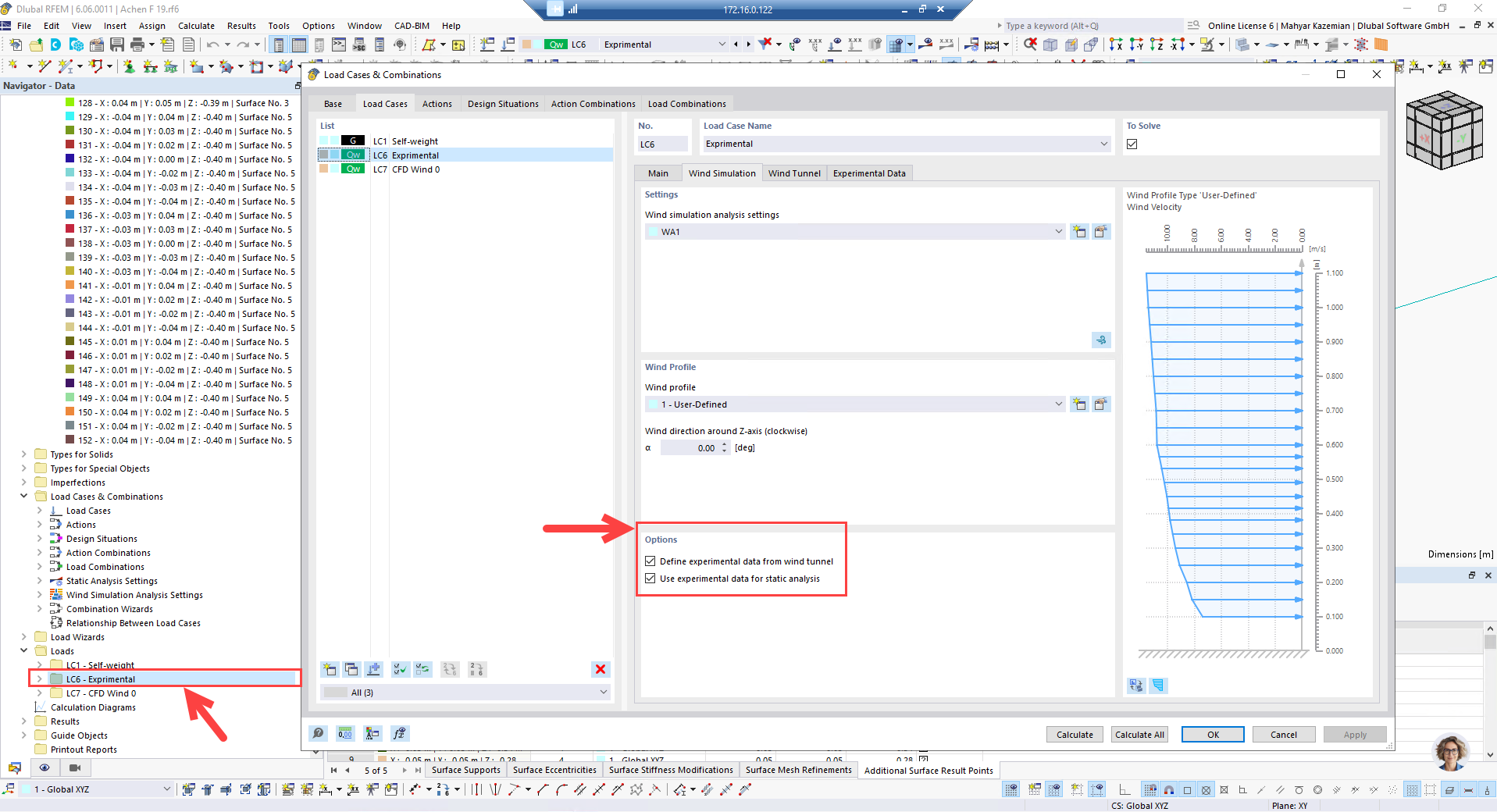Open the Load Combinations tab
The width and height of the screenshot is (1497, 812).
click(687, 104)
